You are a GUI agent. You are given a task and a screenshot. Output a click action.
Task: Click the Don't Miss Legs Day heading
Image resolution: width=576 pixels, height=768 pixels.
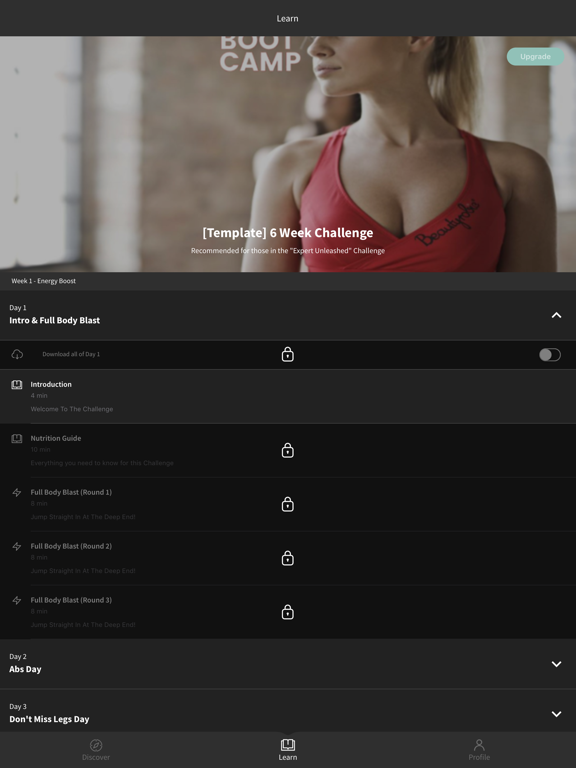coord(49,719)
